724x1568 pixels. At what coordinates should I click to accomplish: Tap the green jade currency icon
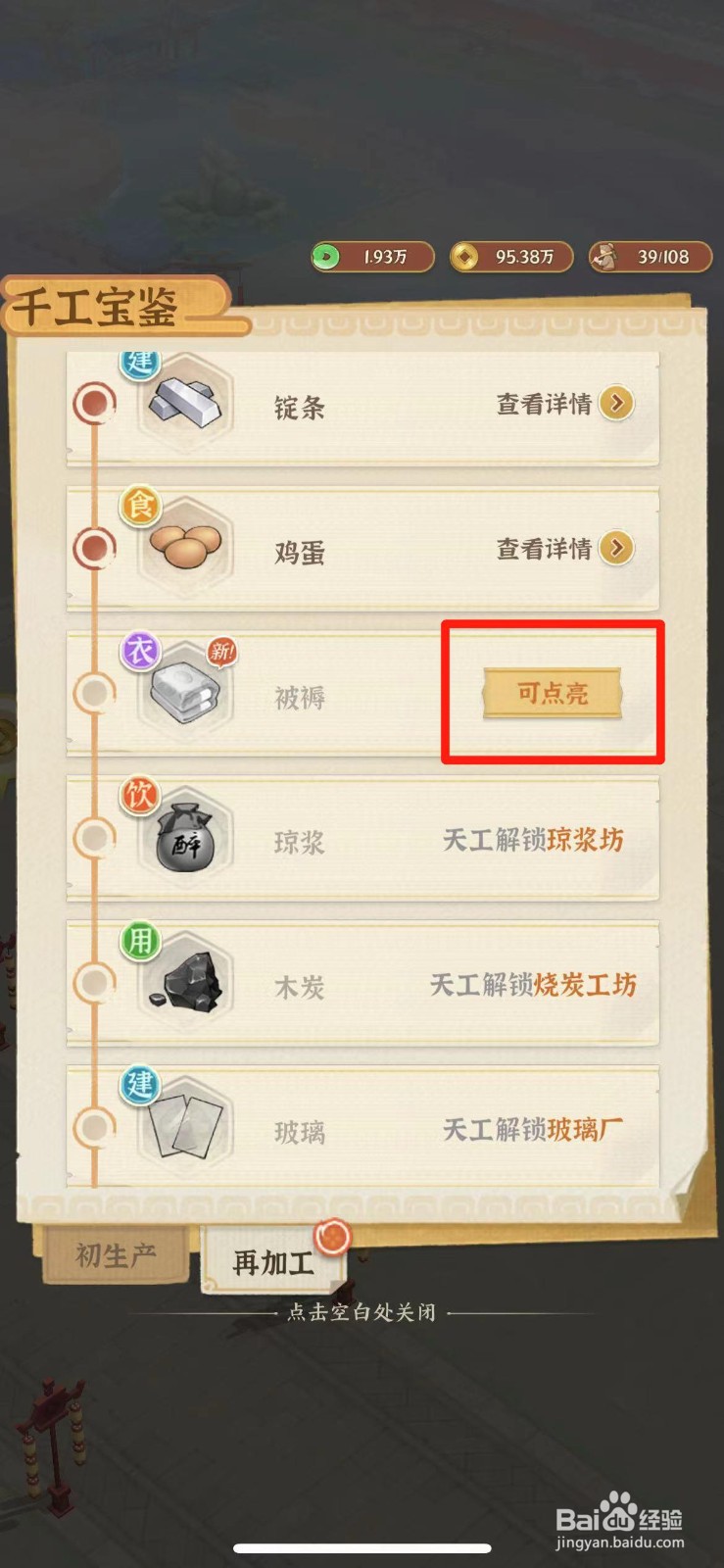(325, 257)
